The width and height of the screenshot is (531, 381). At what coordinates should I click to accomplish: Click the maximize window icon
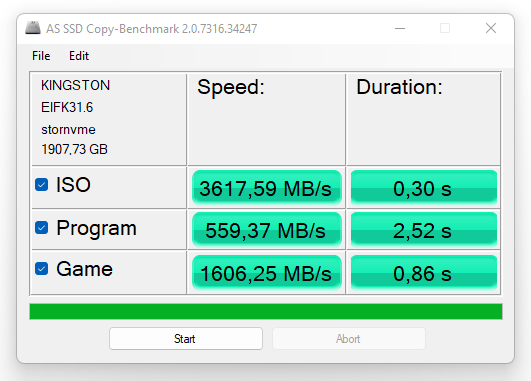(x=445, y=28)
